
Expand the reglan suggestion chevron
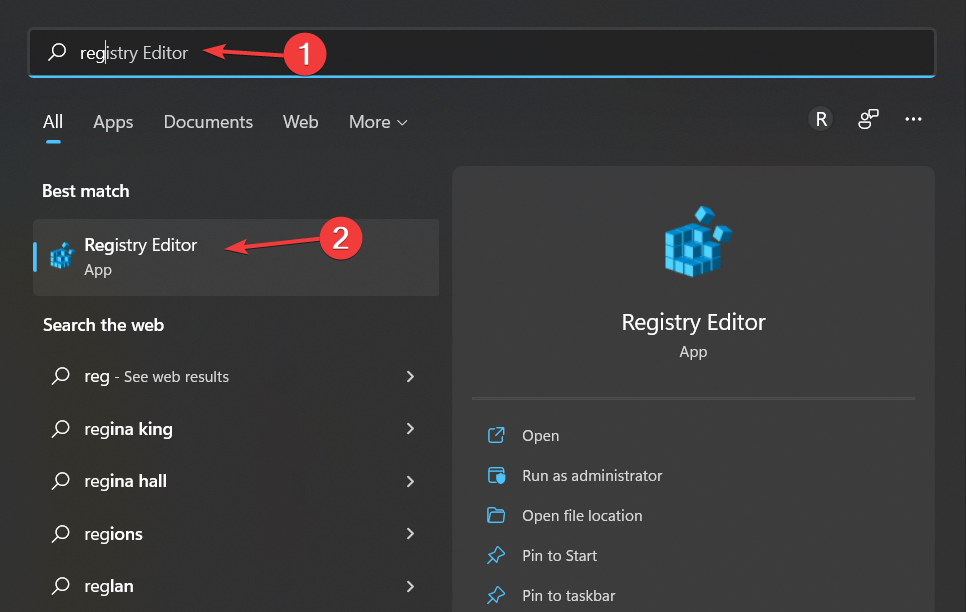click(410, 585)
